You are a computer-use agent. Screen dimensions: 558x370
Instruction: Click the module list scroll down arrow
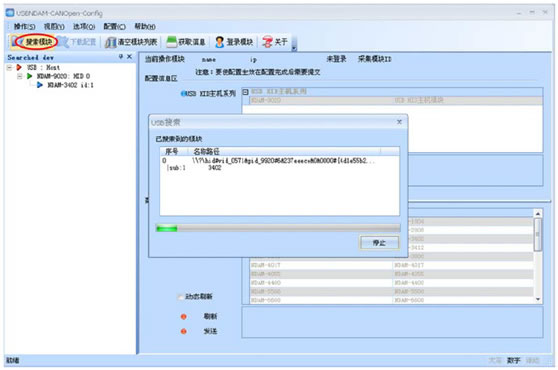click(538, 300)
